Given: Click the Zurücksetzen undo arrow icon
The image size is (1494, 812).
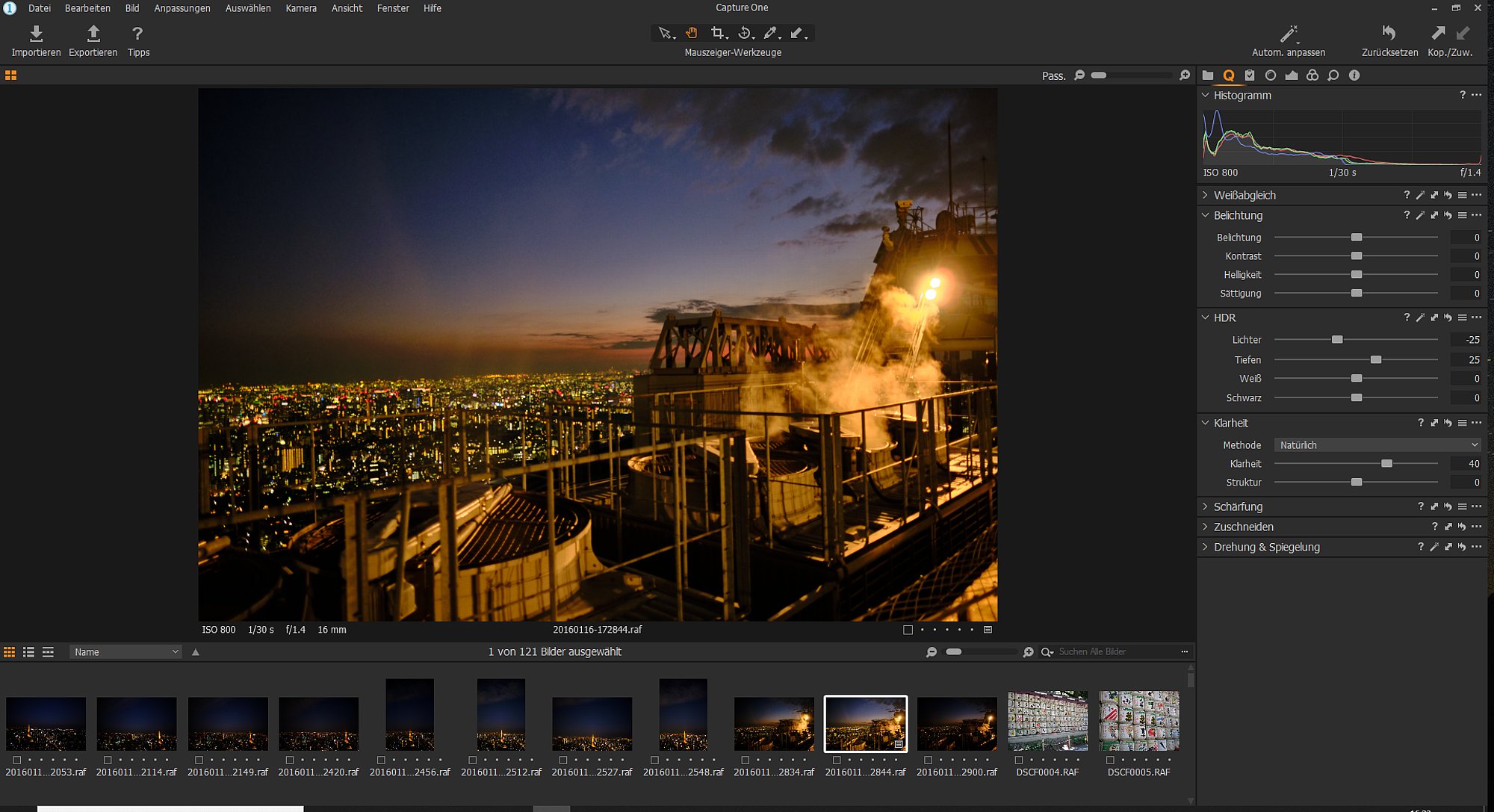Looking at the screenshot, I should (x=1389, y=33).
